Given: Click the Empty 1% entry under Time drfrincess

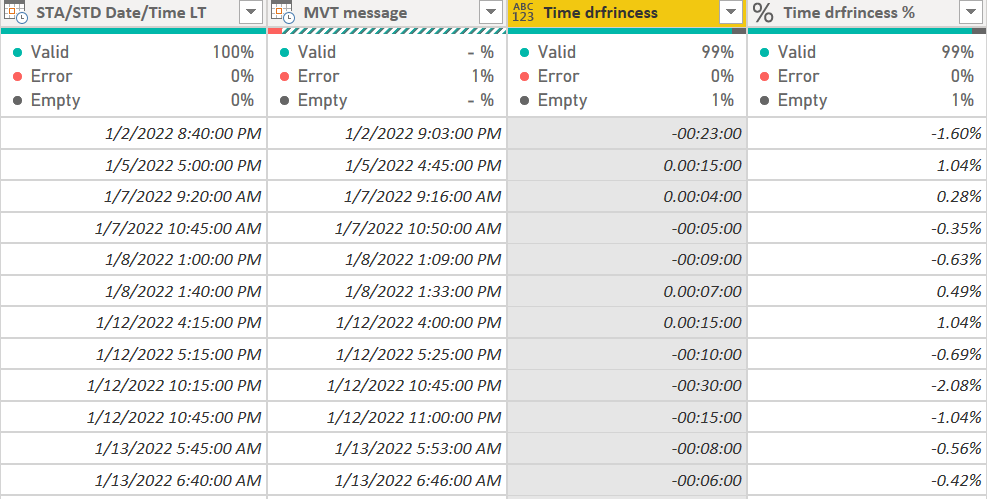Looking at the screenshot, I should 627,100.
